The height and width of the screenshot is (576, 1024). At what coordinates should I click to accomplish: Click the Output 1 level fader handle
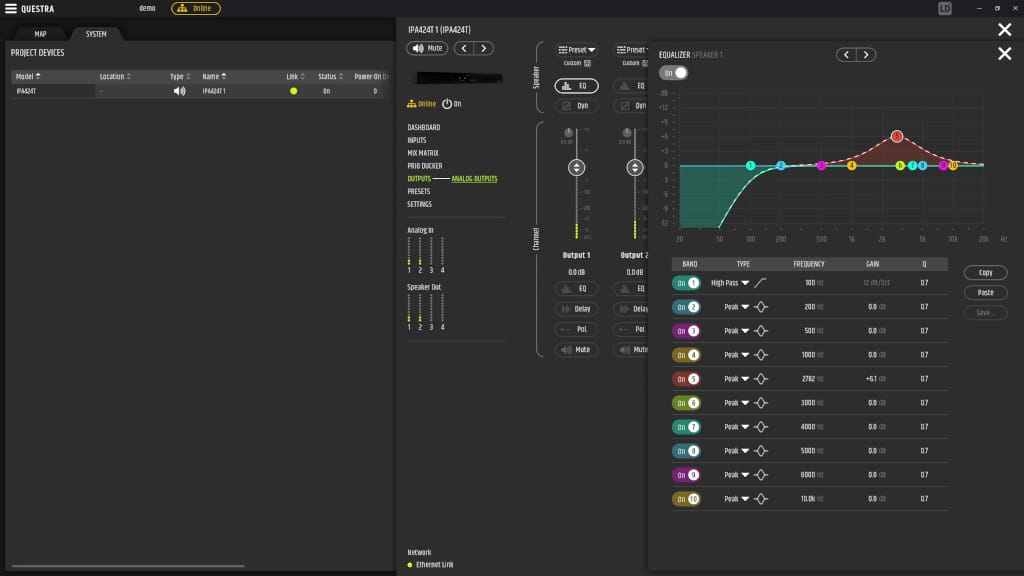576,168
